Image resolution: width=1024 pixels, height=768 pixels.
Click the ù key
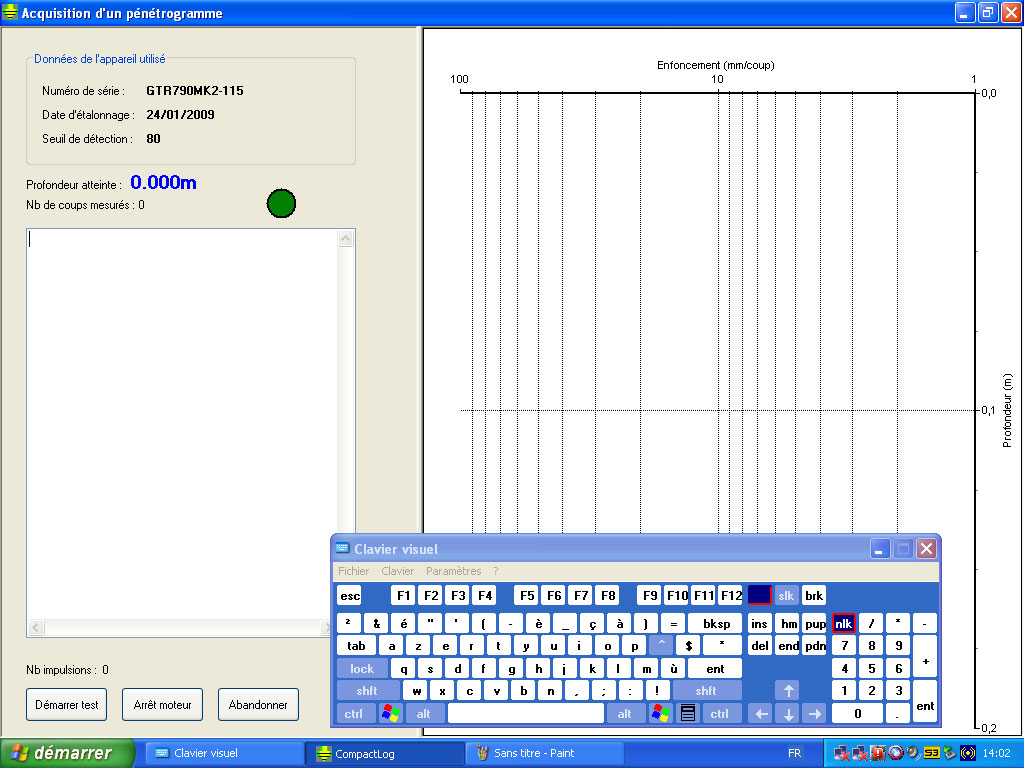tap(673, 668)
